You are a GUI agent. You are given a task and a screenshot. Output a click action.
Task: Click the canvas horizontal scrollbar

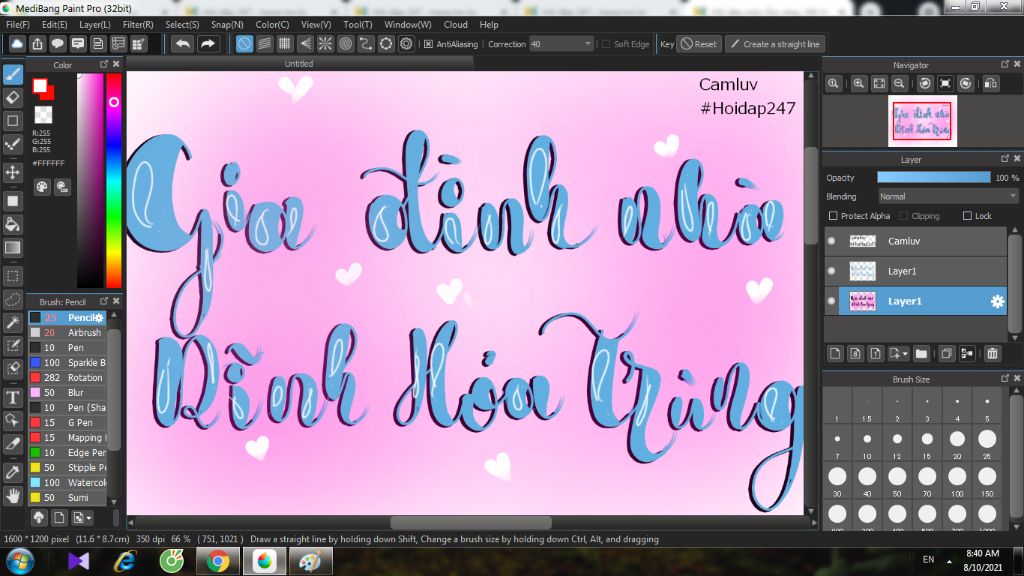tap(471, 522)
